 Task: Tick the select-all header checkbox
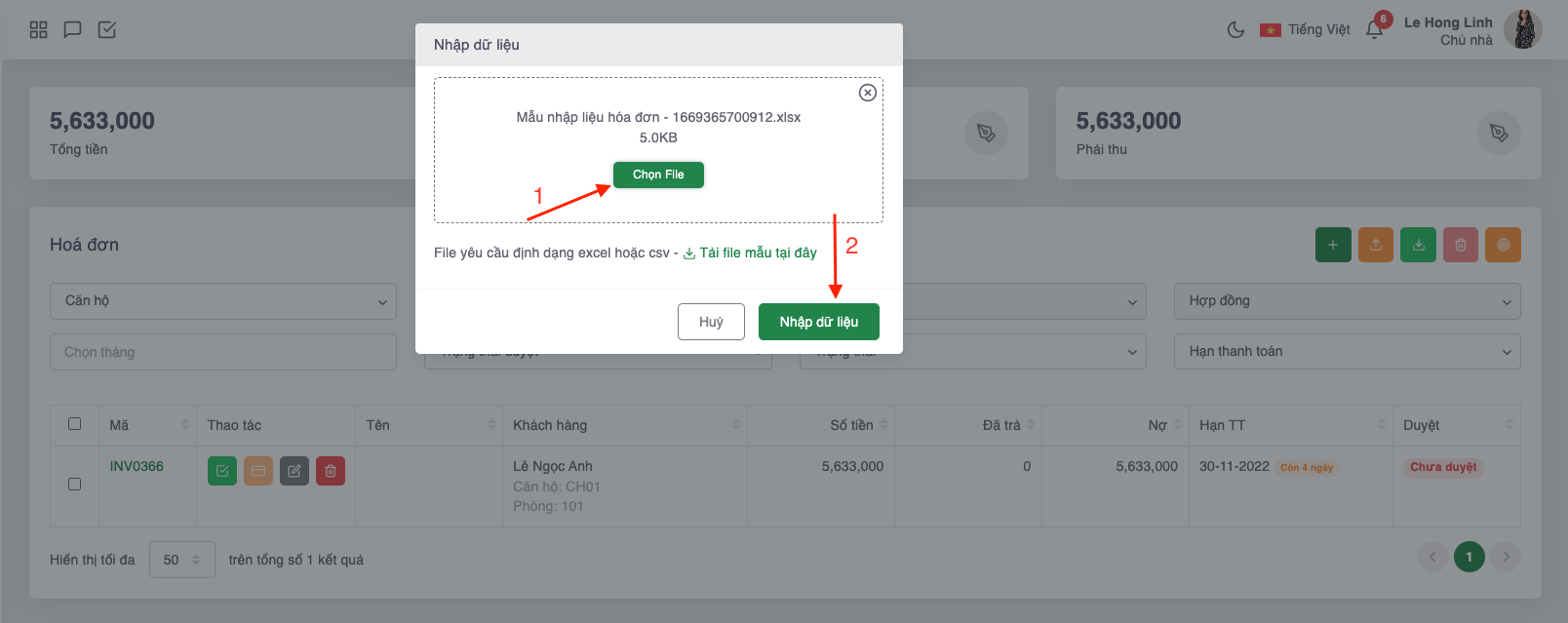[75, 423]
